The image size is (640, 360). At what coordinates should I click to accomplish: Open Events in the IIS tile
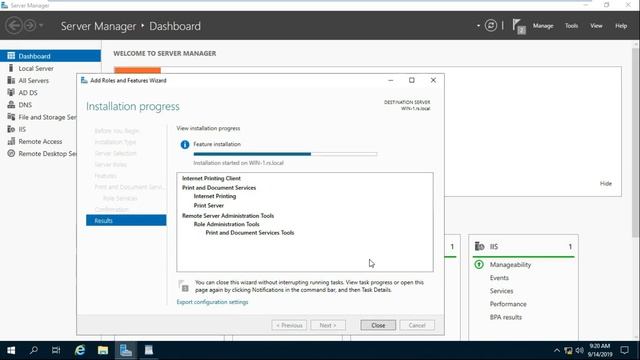pyautogui.click(x=499, y=278)
